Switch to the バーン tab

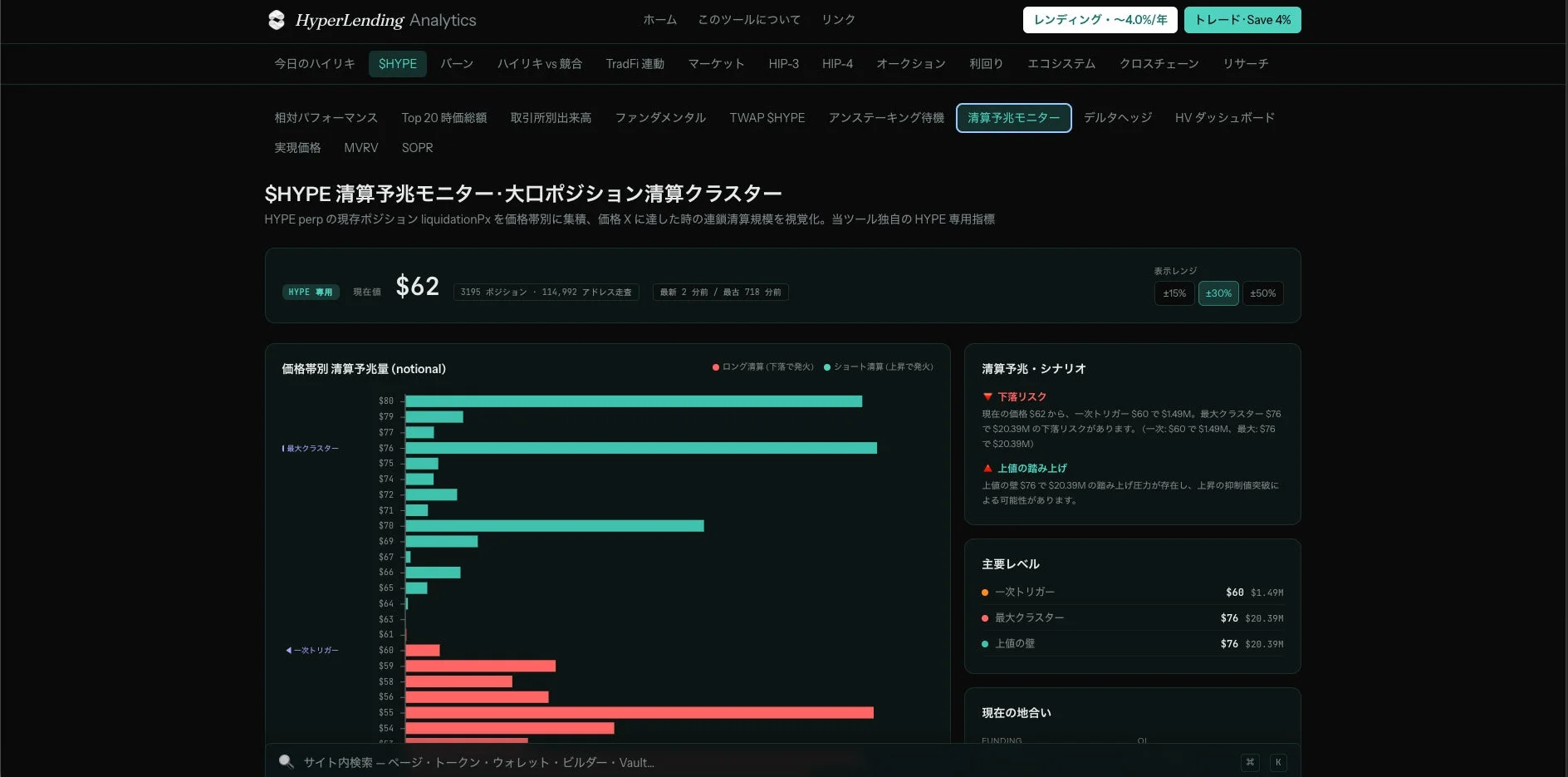coord(457,64)
